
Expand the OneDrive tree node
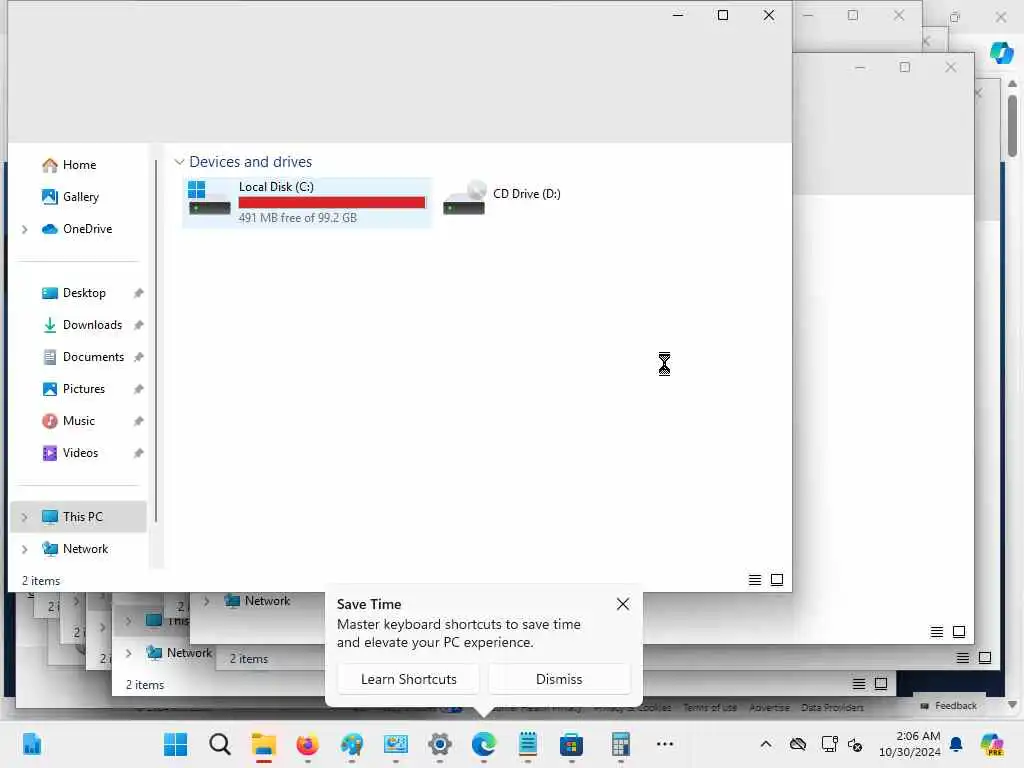pos(25,229)
